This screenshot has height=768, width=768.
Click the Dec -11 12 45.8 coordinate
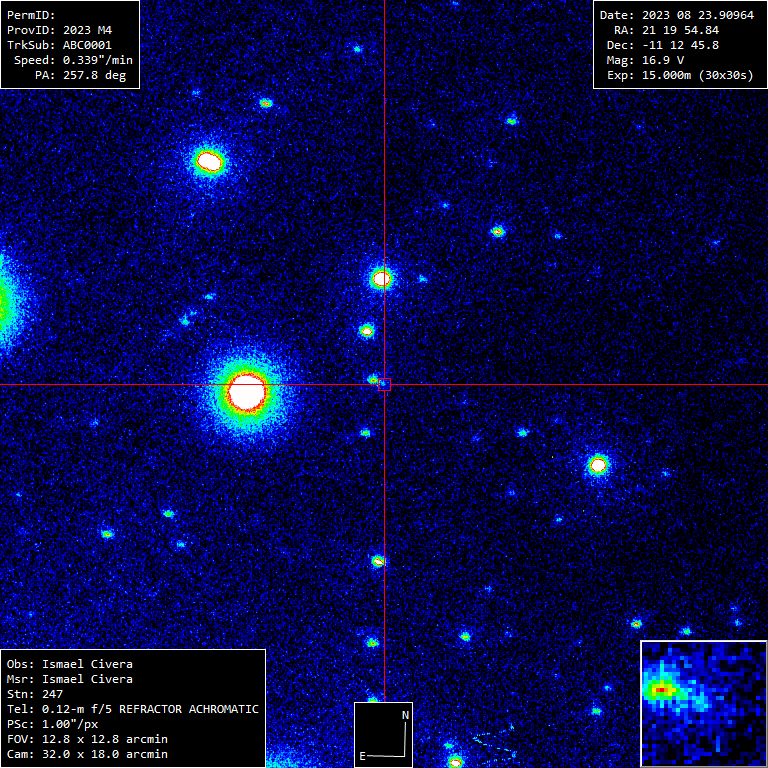(x=663, y=46)
